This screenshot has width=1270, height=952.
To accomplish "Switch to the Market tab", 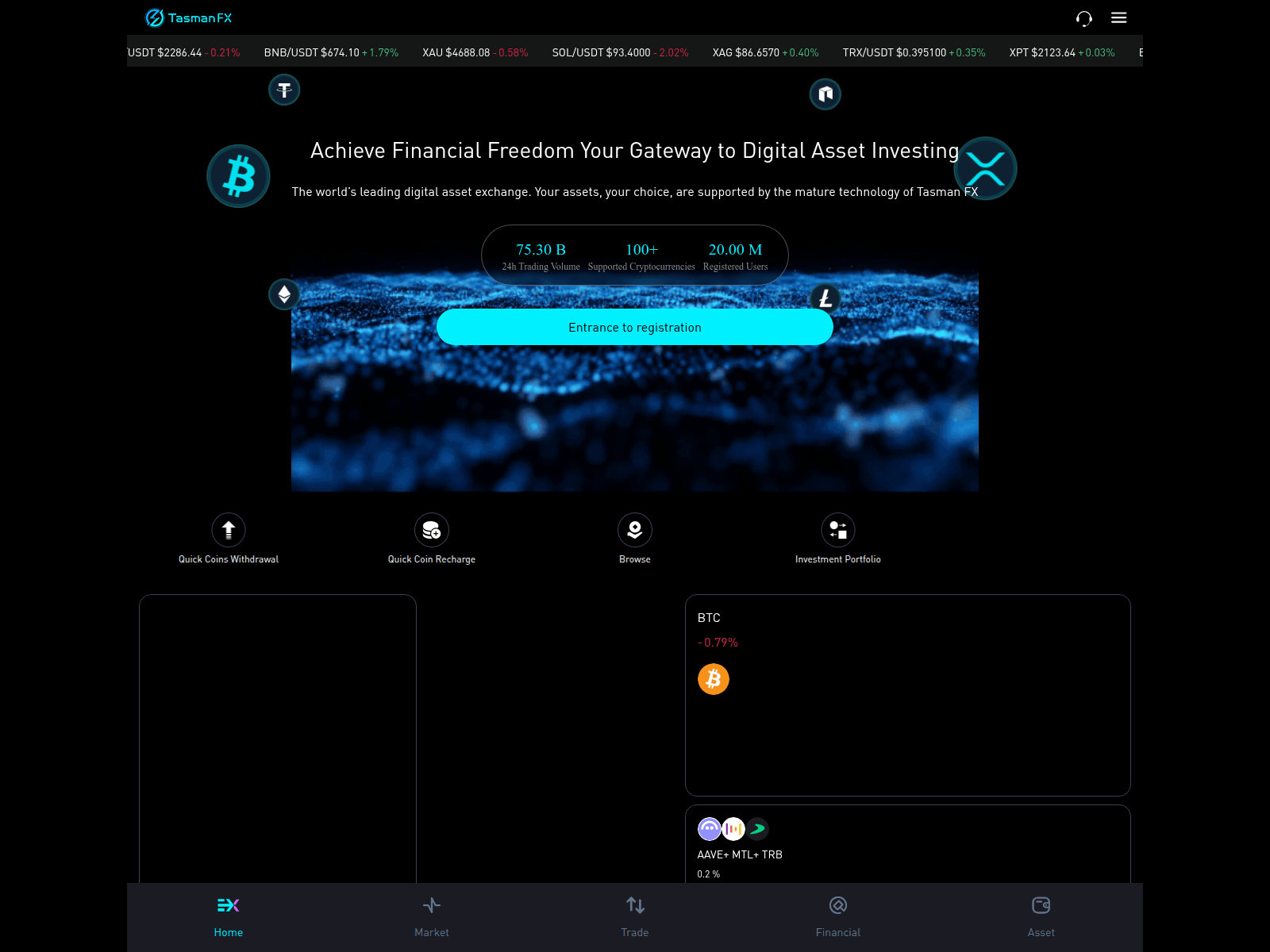I will pyautogui.click(x=432, y=917).
